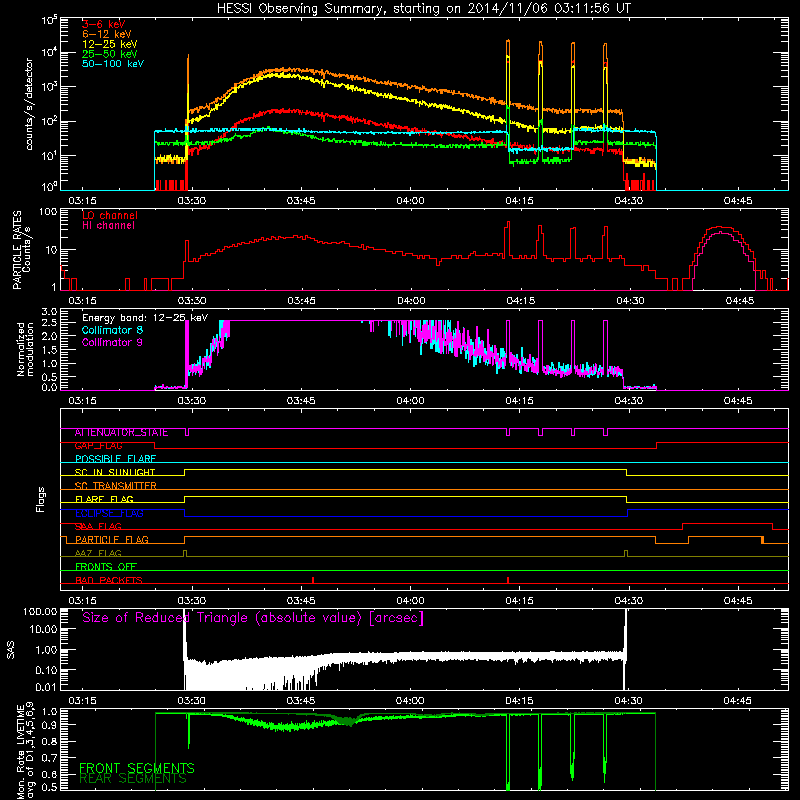Click the 03:15 tick under the SAS panel

(82, 701)
